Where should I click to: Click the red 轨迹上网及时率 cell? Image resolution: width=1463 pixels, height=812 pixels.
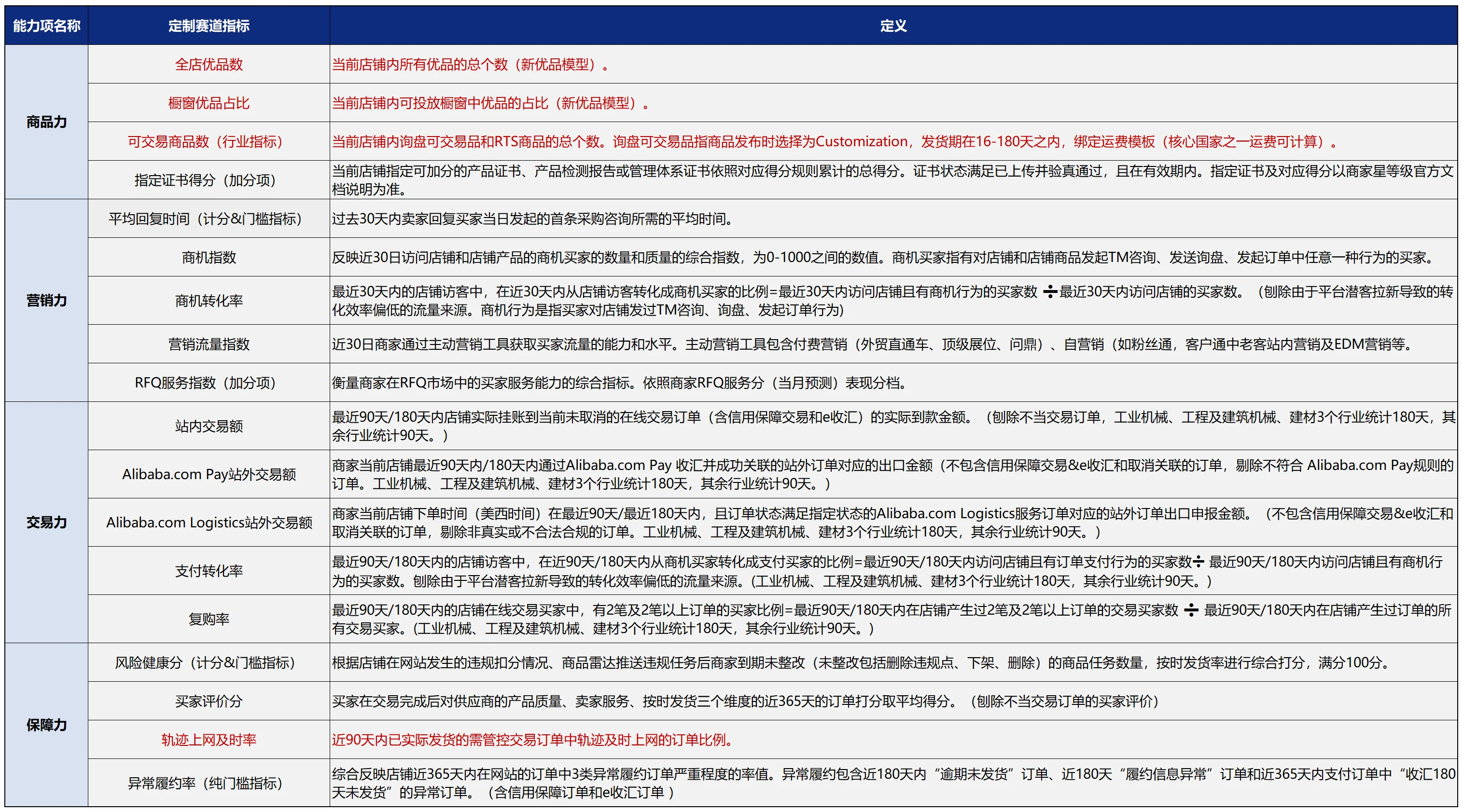click(x=209, y=740)
